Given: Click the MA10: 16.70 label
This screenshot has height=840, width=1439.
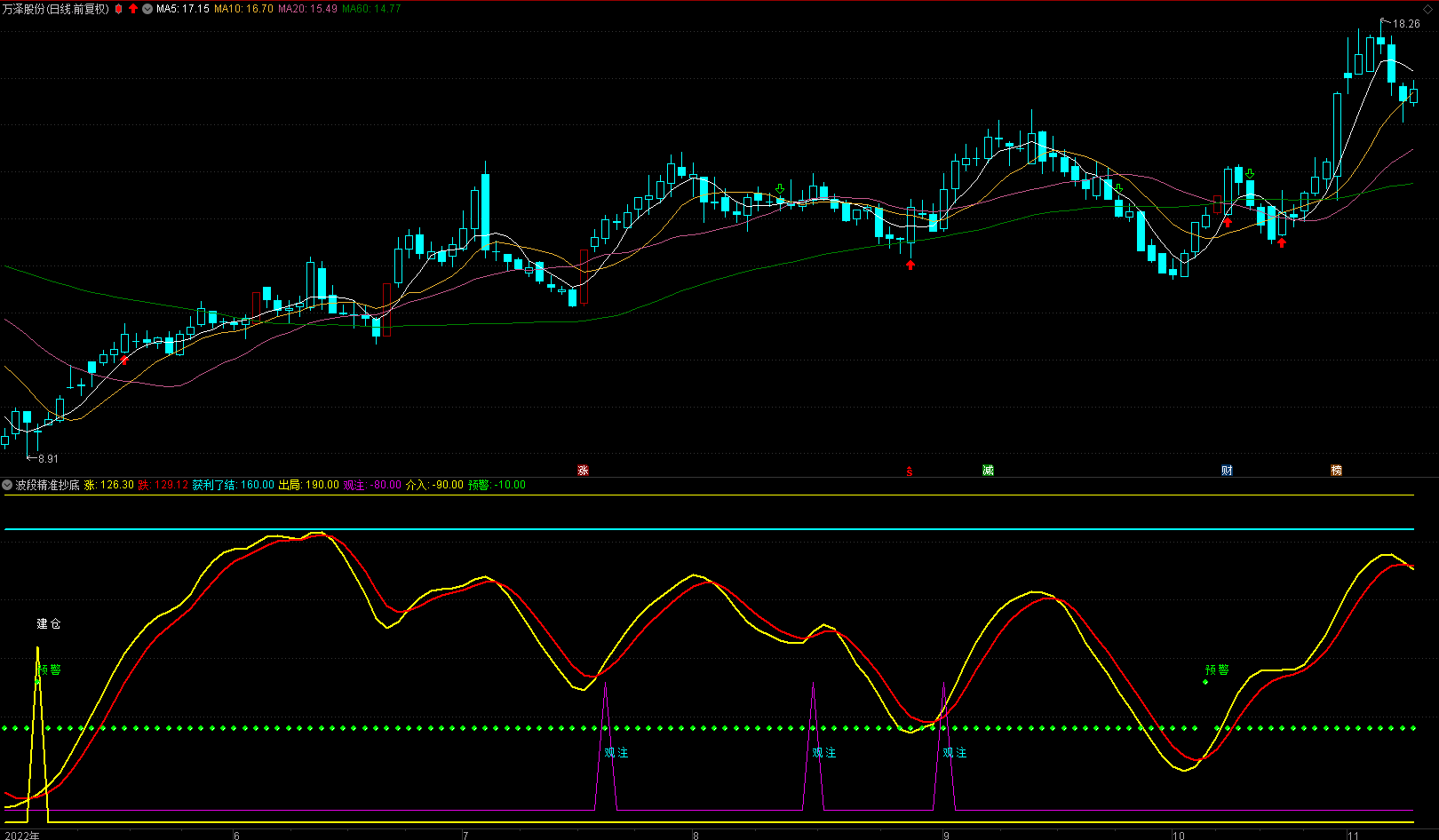Looking at the screenshot, I should (x=243, y=9).
